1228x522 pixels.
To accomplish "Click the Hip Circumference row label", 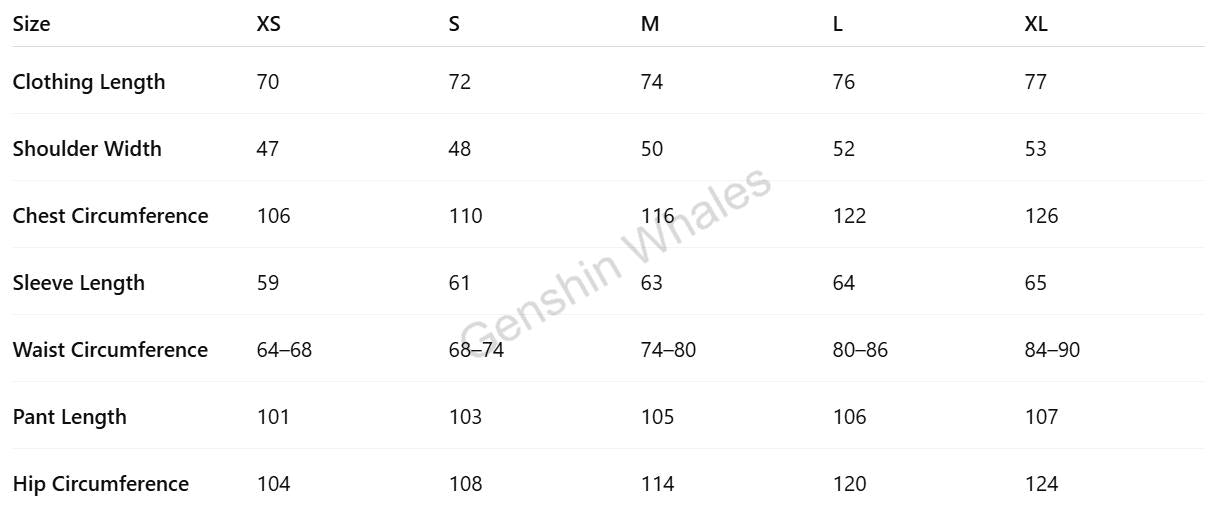I will click(101, 484).
